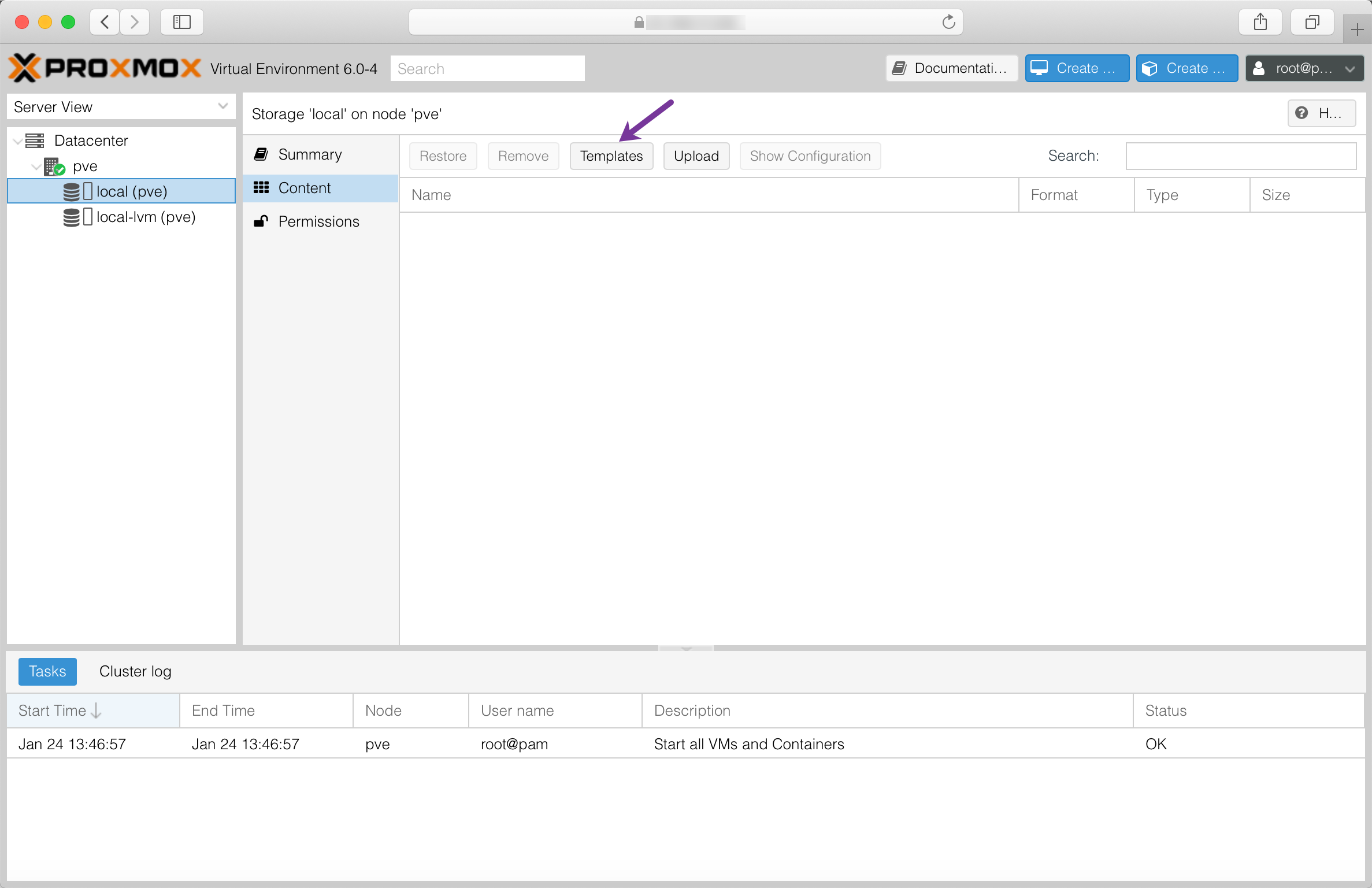Click the Datacenter server icon
The image size is (1372, 888).
(35, 140)
